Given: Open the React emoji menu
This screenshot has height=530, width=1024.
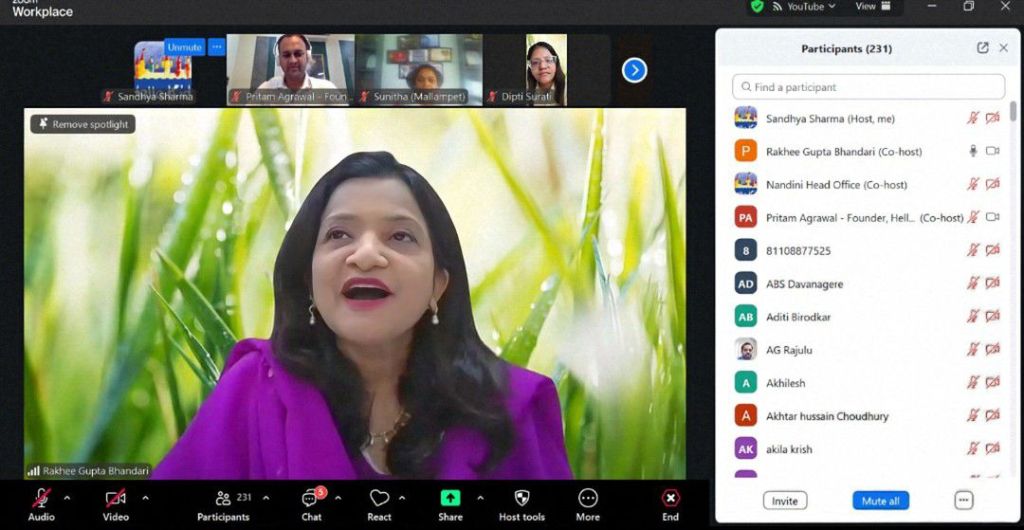Looking at the screenshot, I should coord(379,499).
